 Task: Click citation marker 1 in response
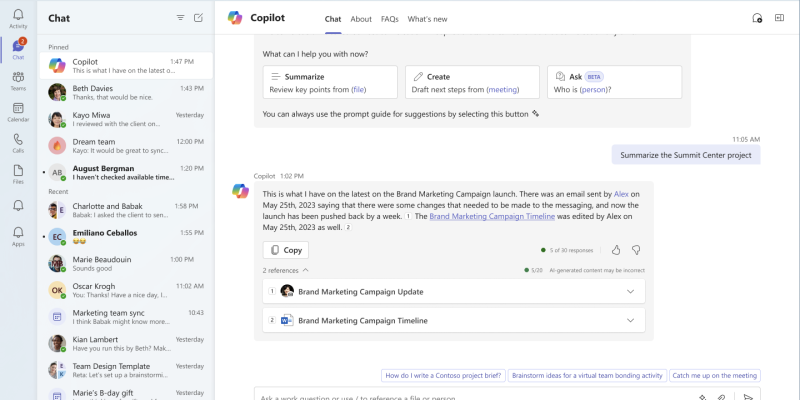point(408,216)
